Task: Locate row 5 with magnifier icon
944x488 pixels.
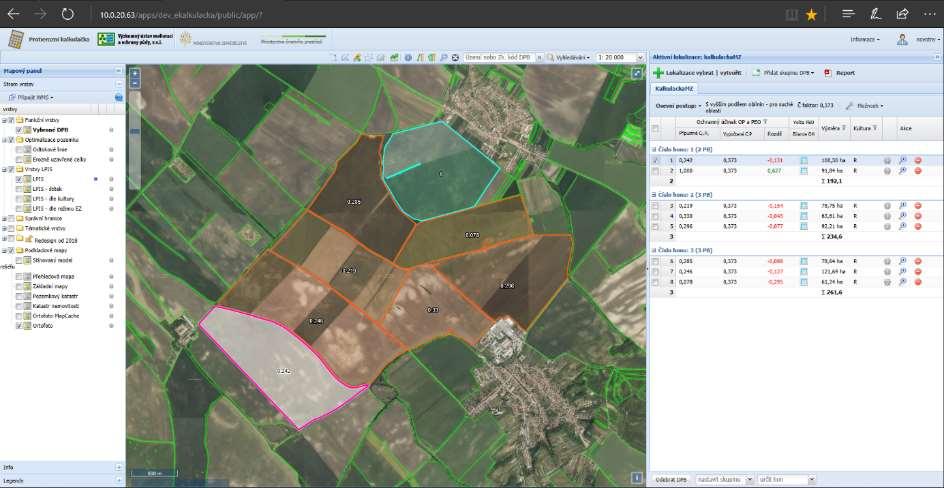Action: [902, 226]
